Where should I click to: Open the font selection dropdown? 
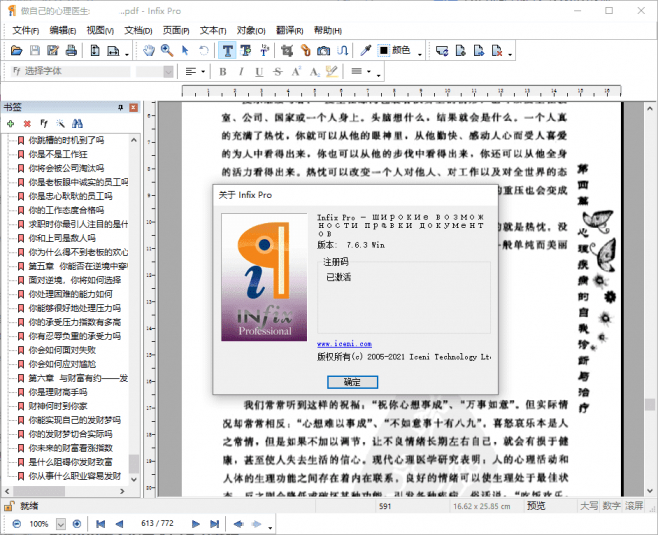pos(70,71)
